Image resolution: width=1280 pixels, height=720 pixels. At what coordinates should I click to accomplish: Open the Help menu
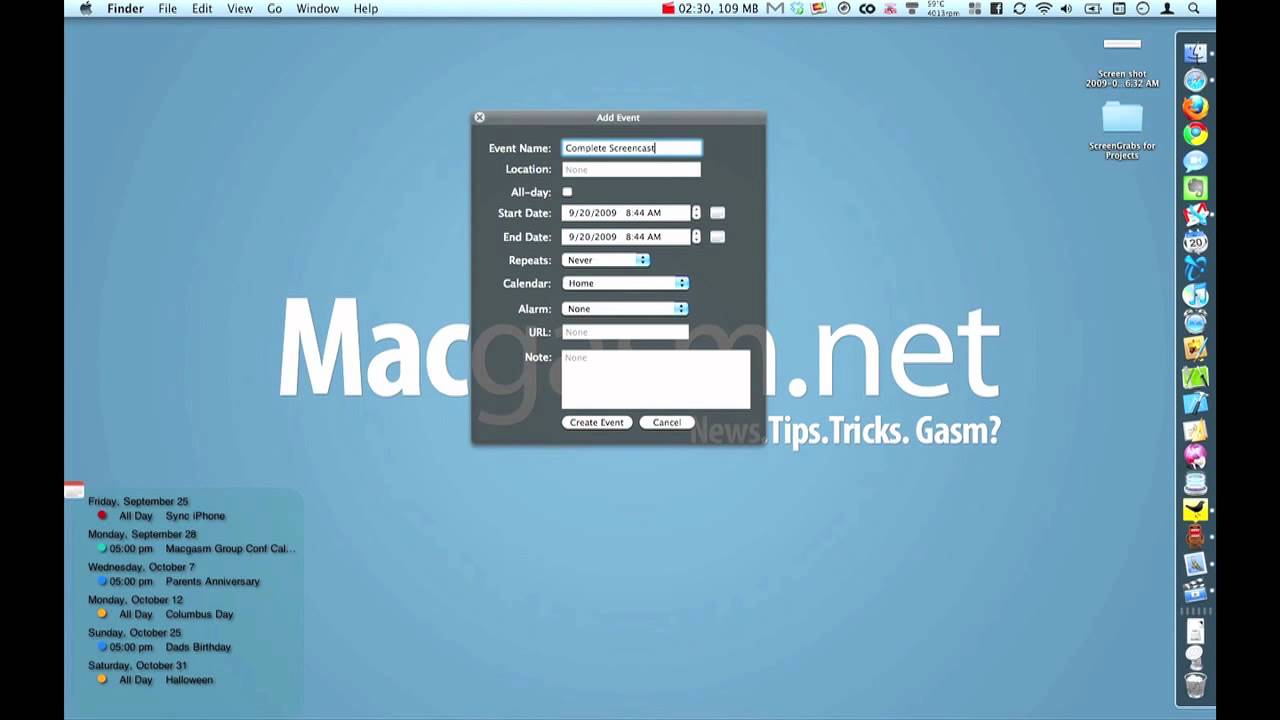pyautogui.click(x=366, y=8)
